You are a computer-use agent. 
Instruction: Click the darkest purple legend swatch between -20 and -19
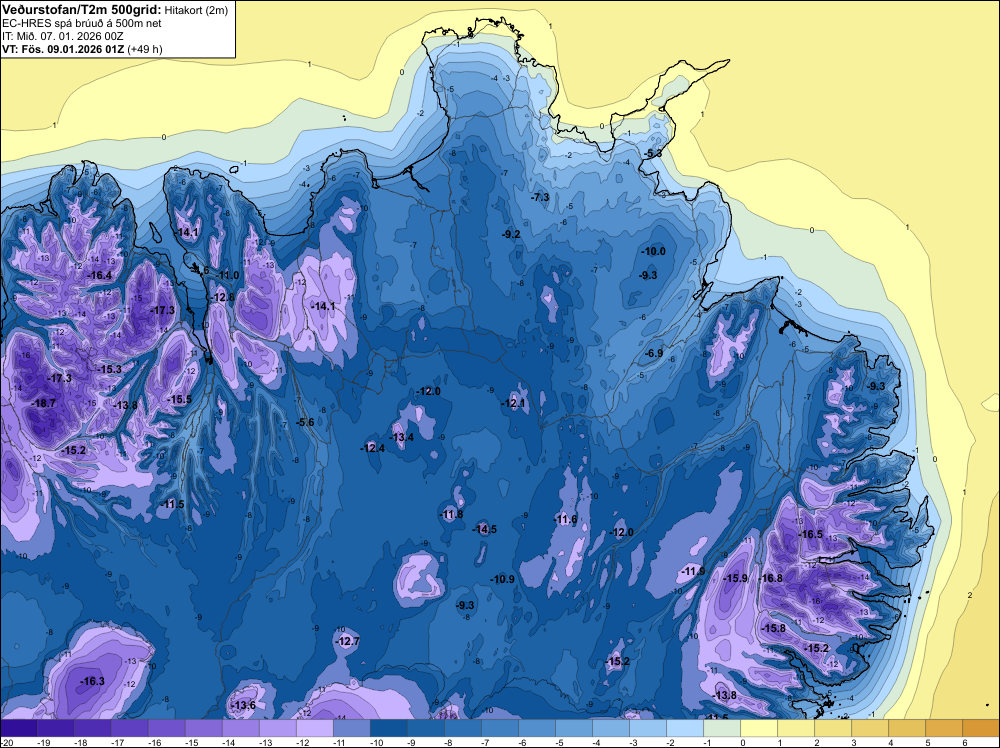click(x=18, y=728)
